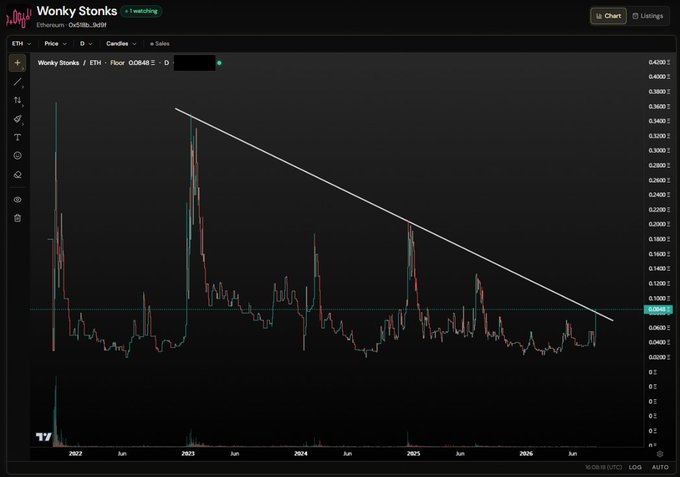
Task: Select the trend line drawing tool
Action: [x=17, y=82]
